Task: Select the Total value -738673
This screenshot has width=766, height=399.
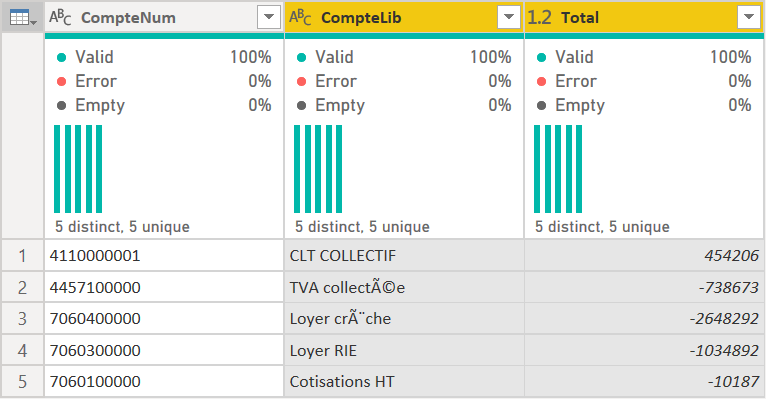Action: click(x=644, y=287)
